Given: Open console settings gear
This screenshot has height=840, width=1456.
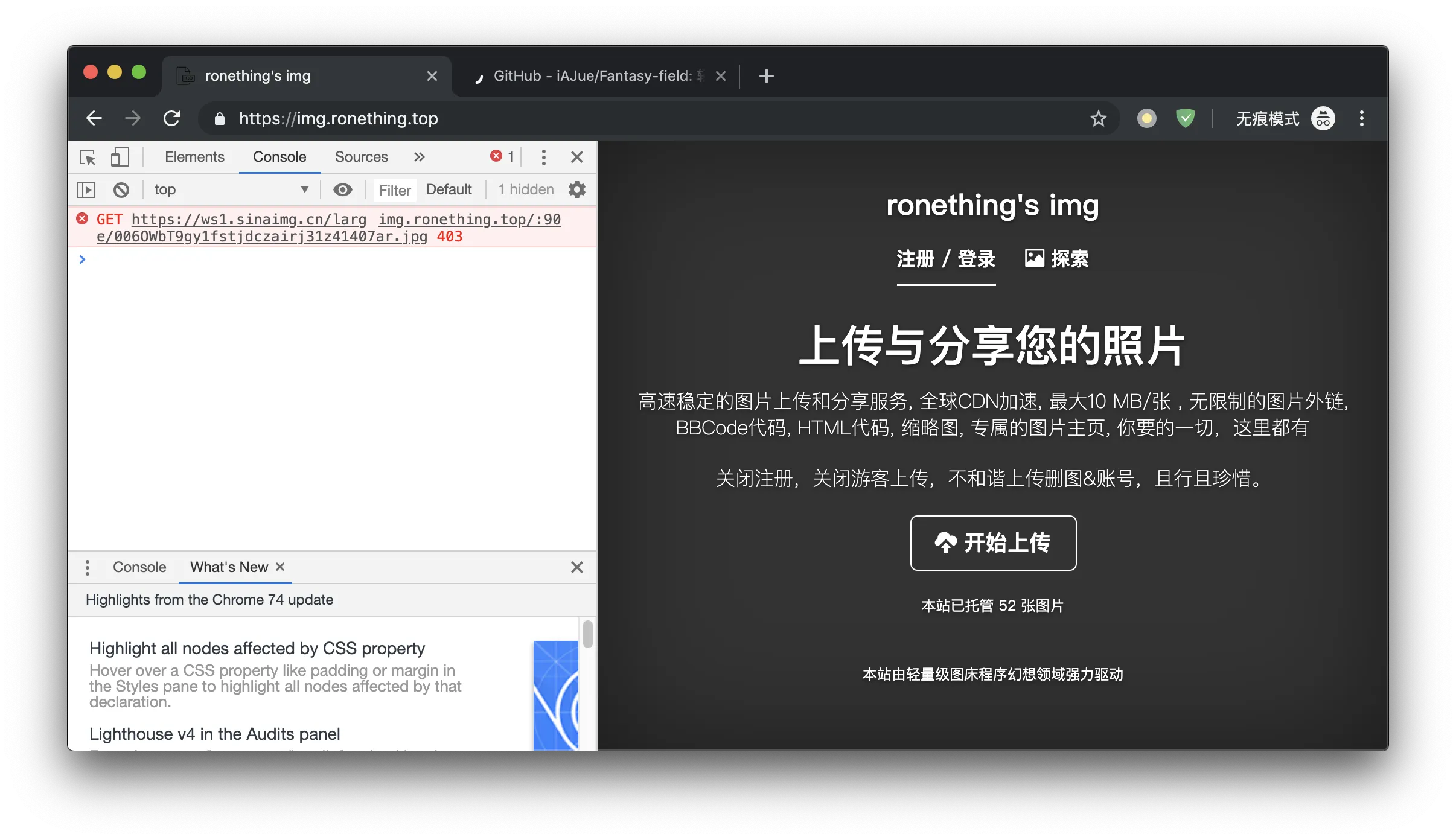Looking at the screenshot, I should (x=577, y=189).
